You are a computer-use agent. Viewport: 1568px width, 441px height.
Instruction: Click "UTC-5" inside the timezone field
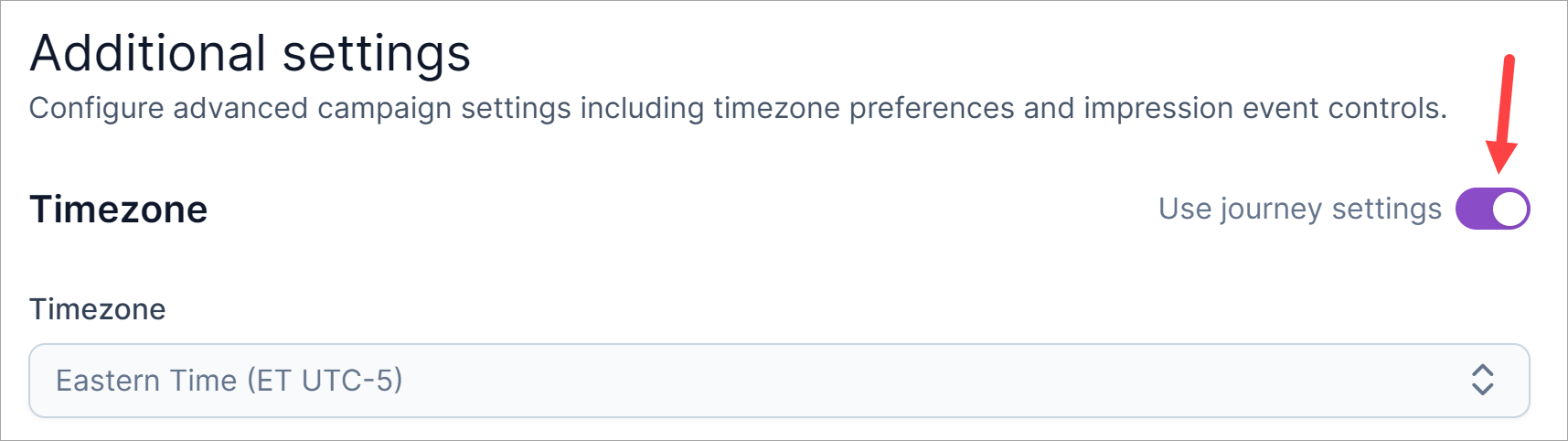tap(352, 381)
